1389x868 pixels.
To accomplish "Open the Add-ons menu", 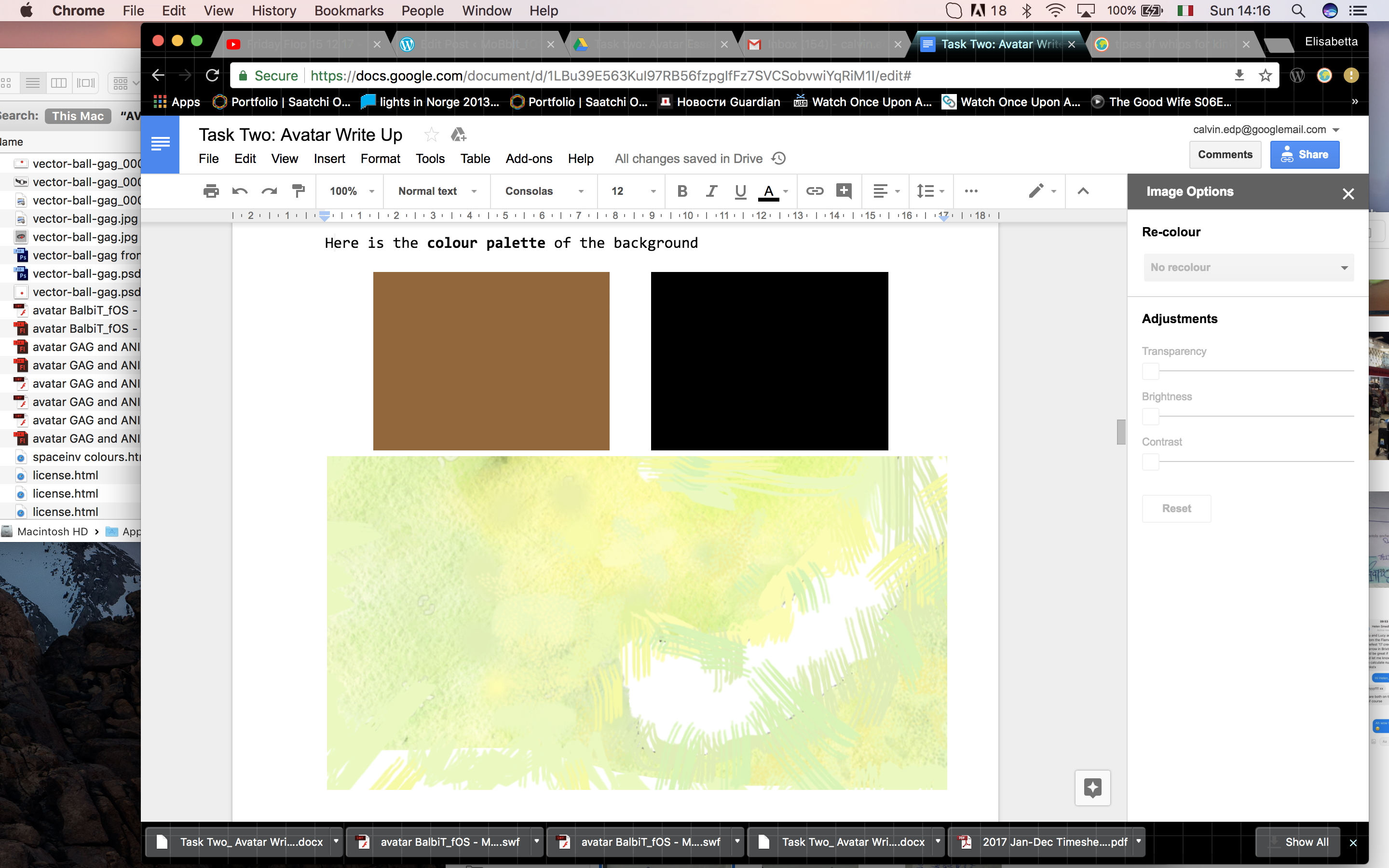I will click(x=529, y=159).
